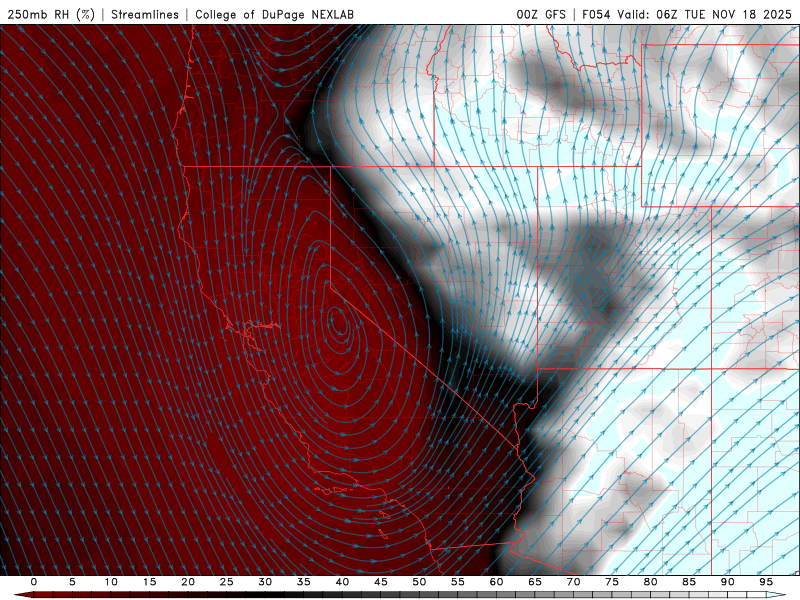Click the "45" label on the color scale
Screen dimensions: 800x600
pyautogui.click(x=381, y=582)
